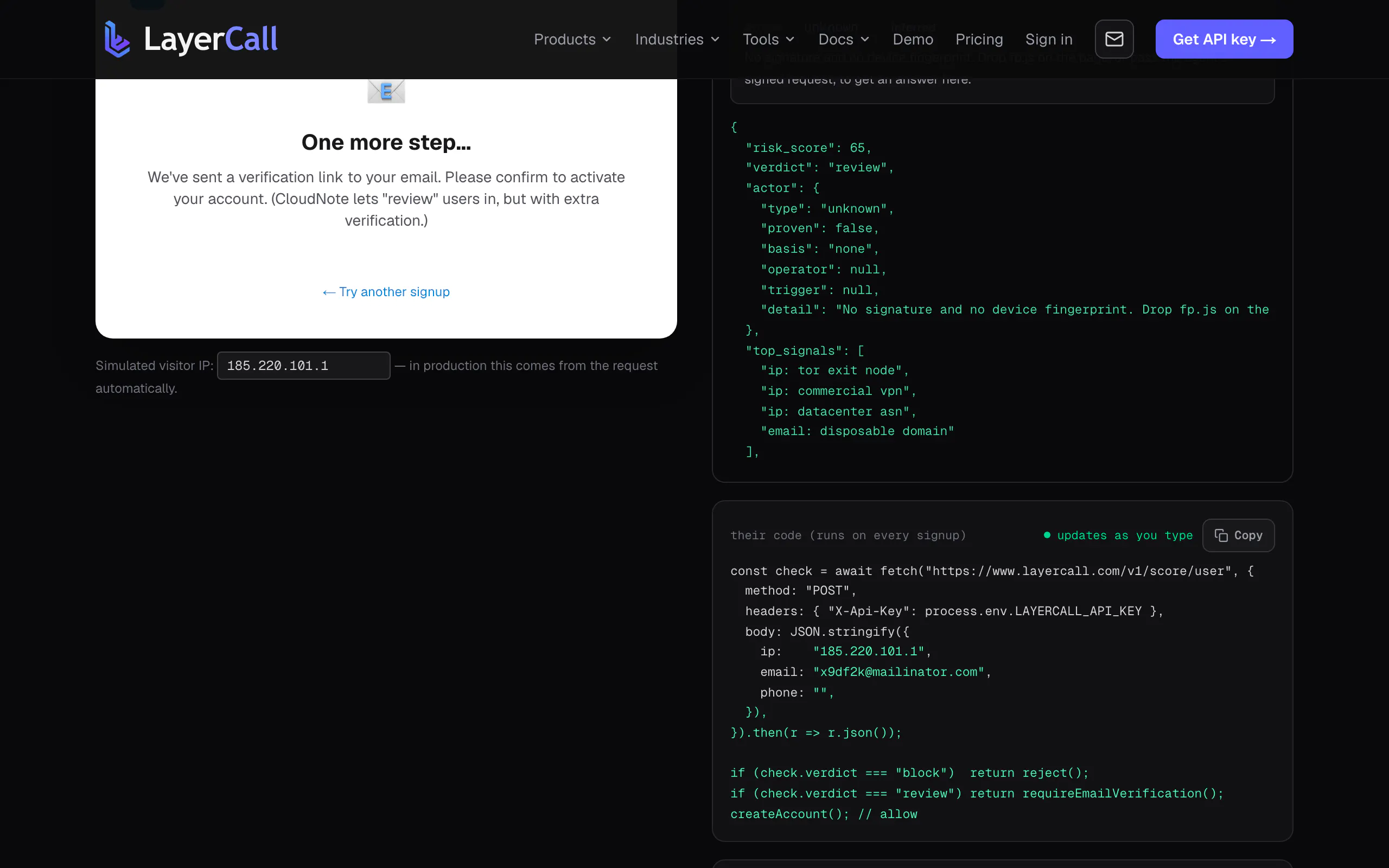The height and width of the screenshot is (868, 1389).
Task: Click Sign in in the navigation
Action: click(x=1049, y=39)
